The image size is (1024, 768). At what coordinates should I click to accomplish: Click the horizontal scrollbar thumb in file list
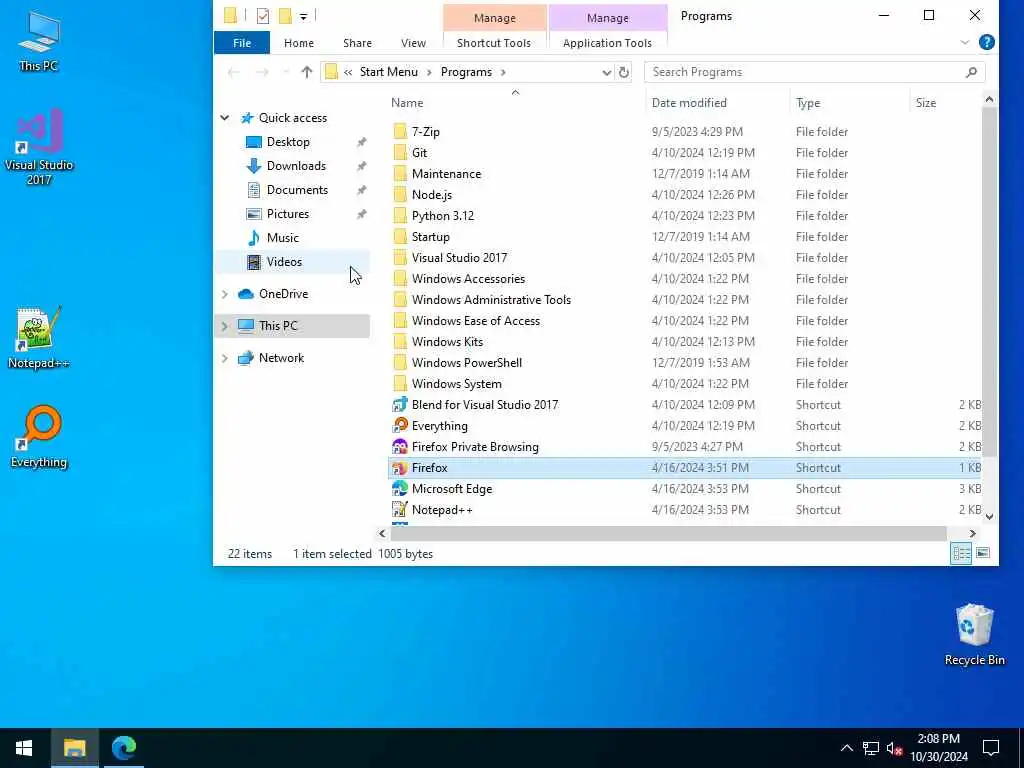[x=668, y=534]
